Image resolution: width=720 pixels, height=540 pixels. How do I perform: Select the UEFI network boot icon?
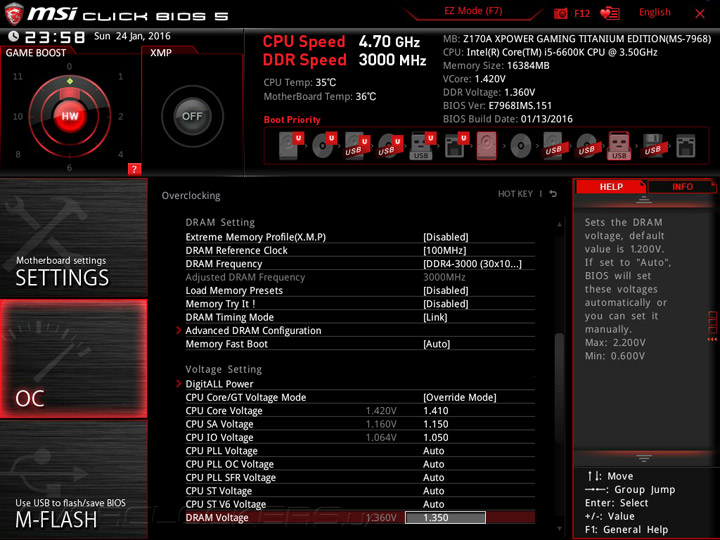(x=456, y=146)
